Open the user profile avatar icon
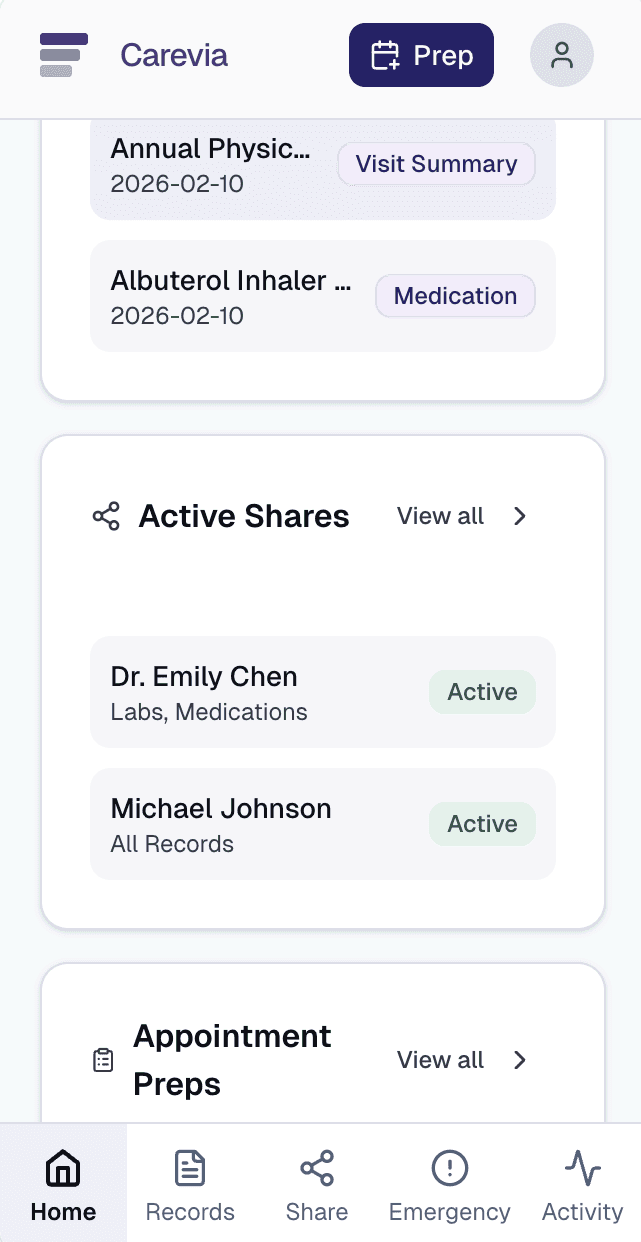 (x=562, y=55)
